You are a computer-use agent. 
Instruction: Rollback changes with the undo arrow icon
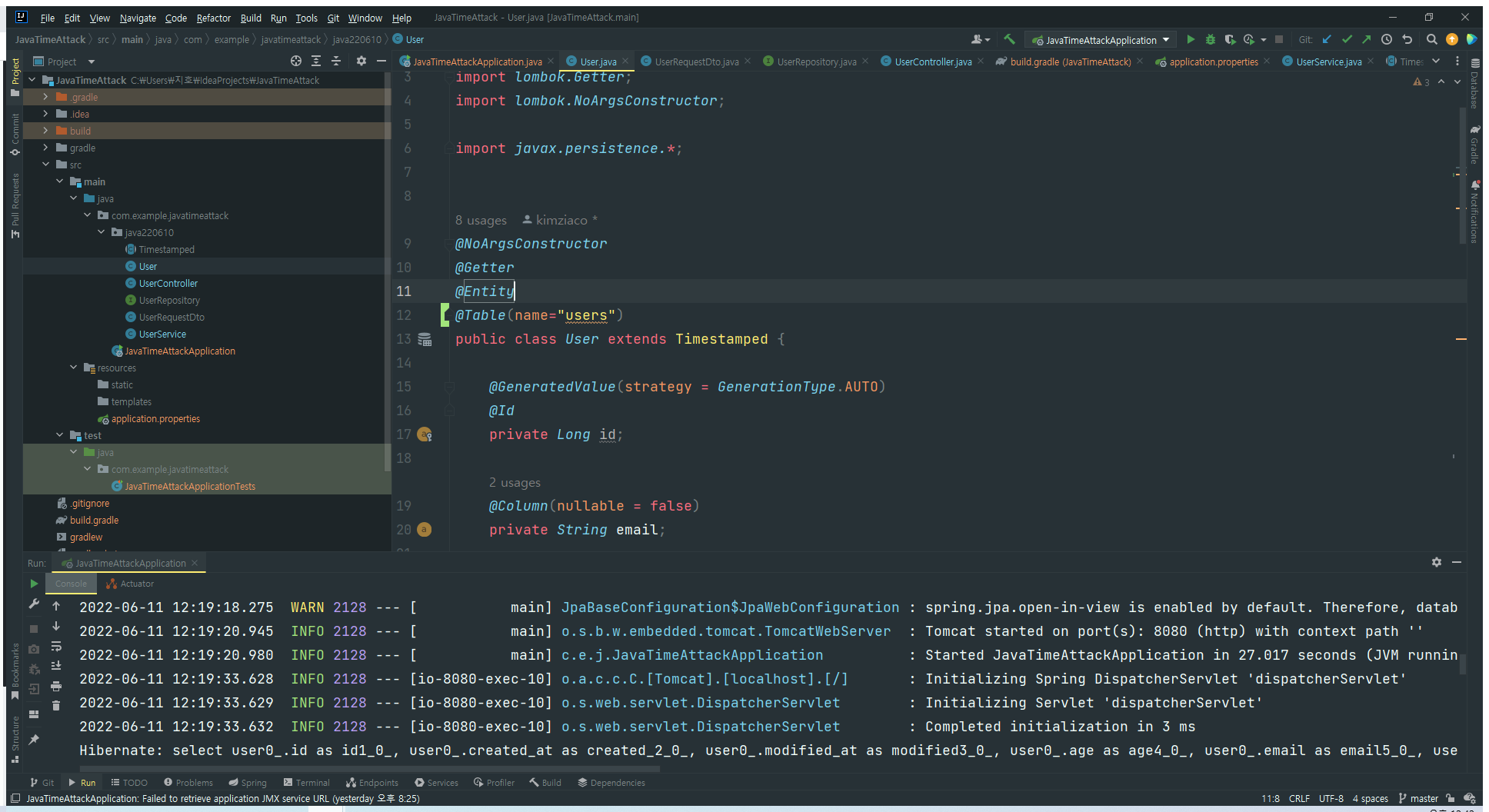click(1407, 39)
